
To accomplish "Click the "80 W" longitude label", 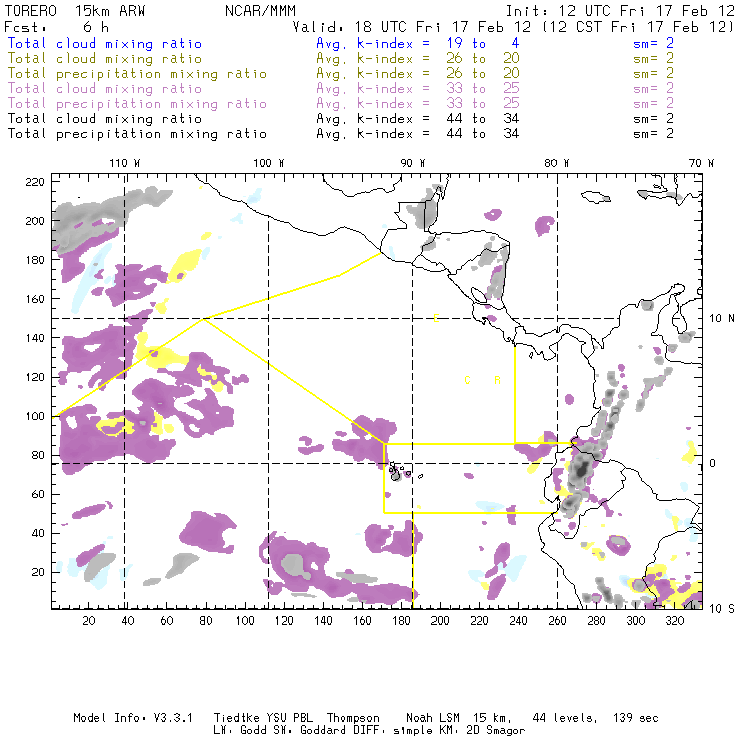I will [557, 163].
